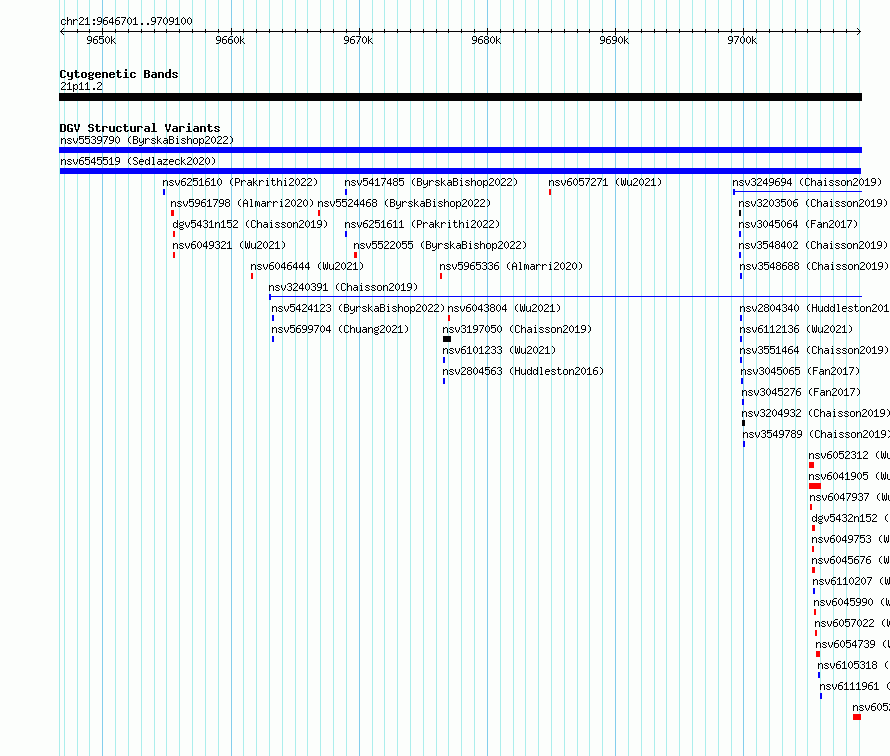The image size is (890, 756).
Task: Click nsv6112136 (Wu2021) label
Action: pos(796,329)
